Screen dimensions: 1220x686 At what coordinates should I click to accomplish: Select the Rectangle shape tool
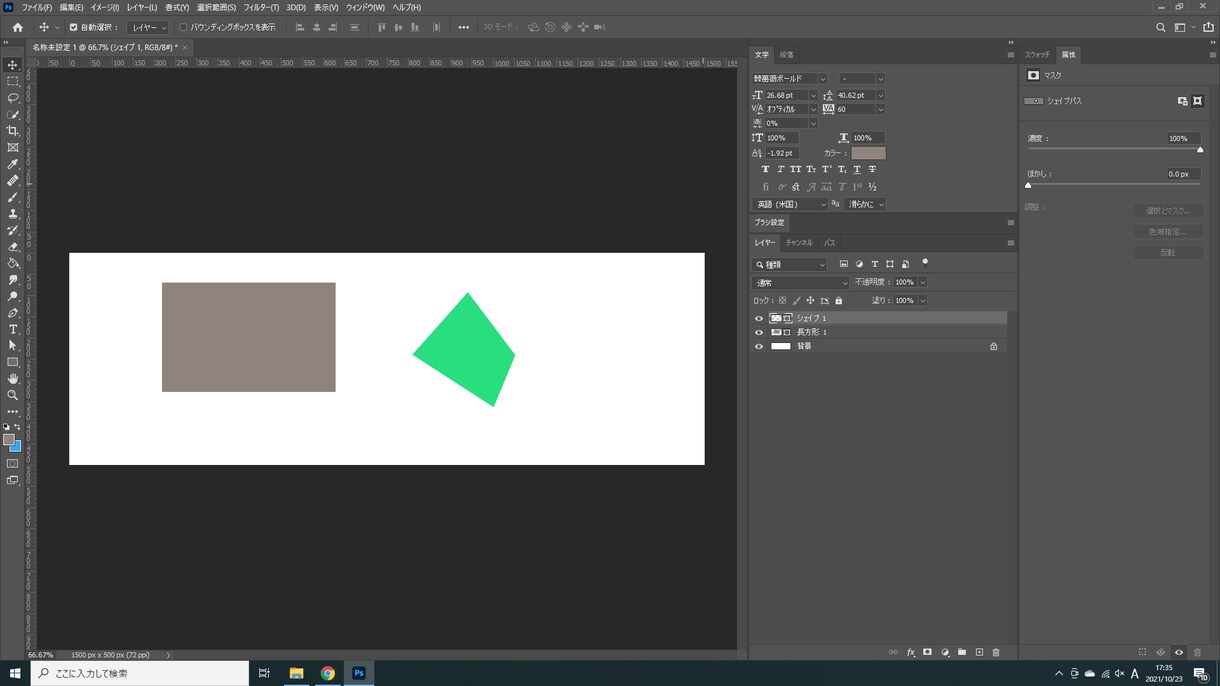(13, 362)
